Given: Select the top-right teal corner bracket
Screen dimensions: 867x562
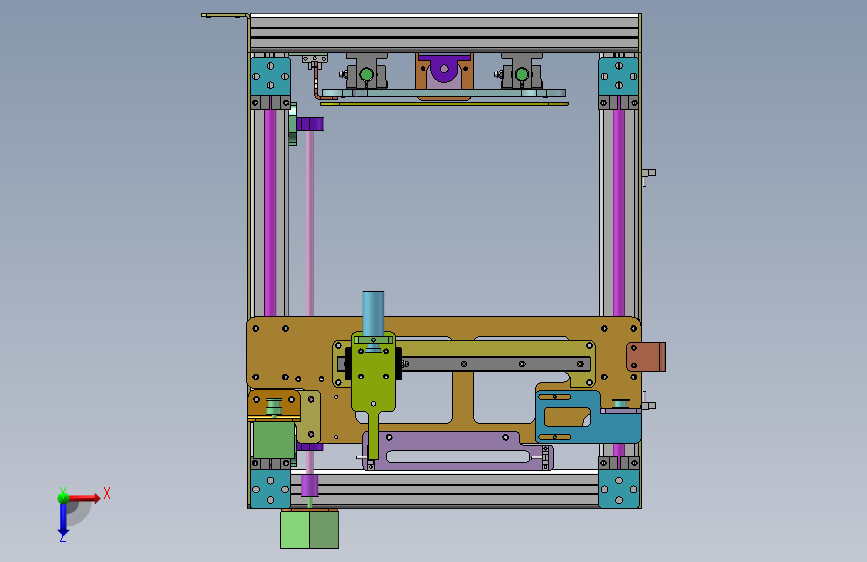Looking at the screenshot, I should click(619, 76).
